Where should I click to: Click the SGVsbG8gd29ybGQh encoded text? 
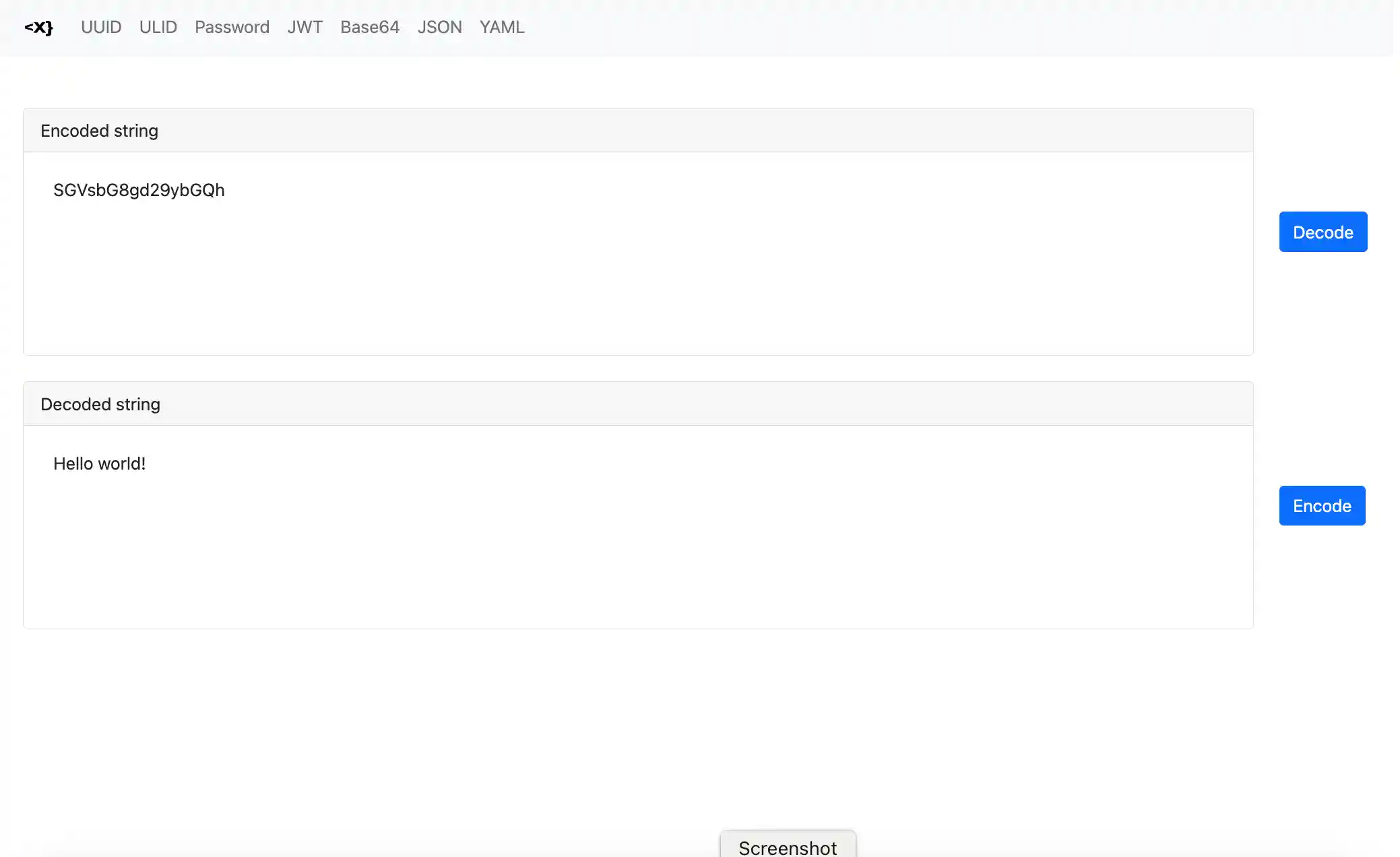tap(139, 191)
